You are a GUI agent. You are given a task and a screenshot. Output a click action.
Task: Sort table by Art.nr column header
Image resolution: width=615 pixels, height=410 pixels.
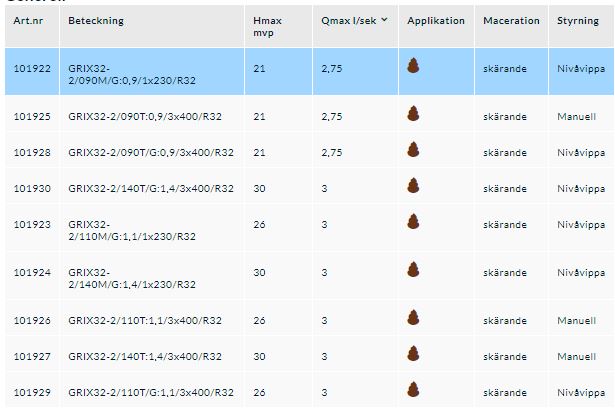click(x=27, y=21)
